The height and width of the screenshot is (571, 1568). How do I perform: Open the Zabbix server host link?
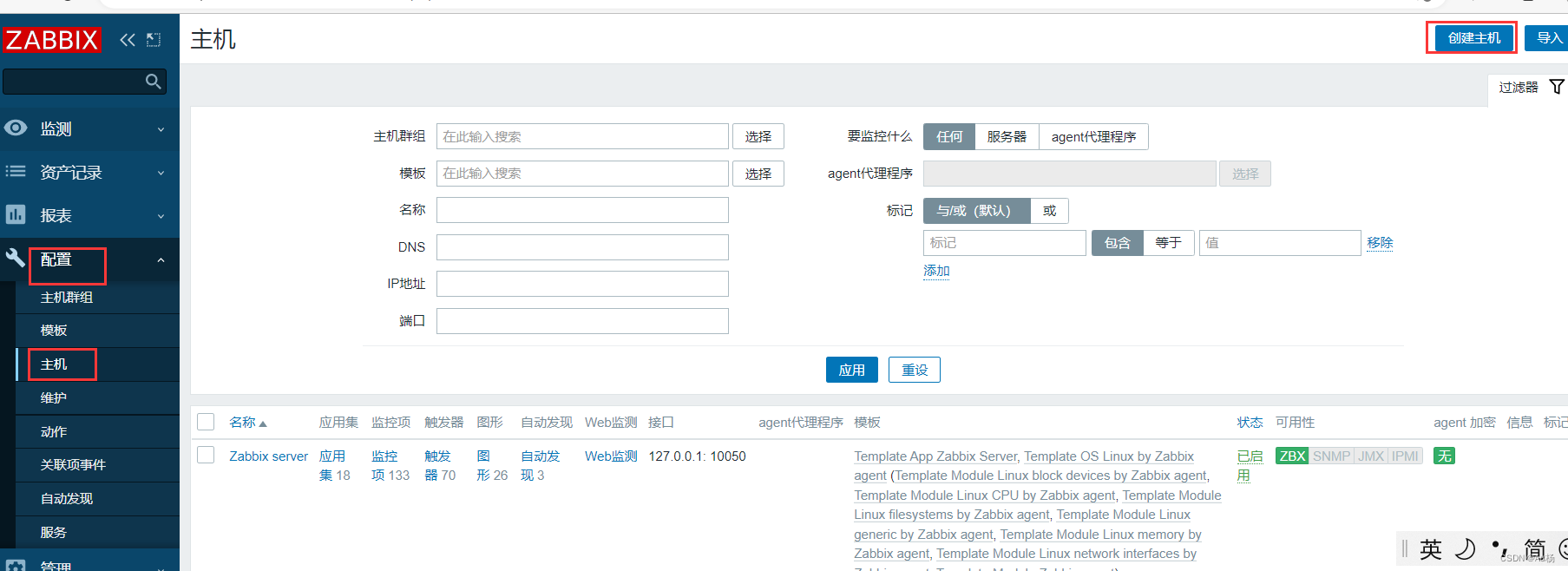268,456
